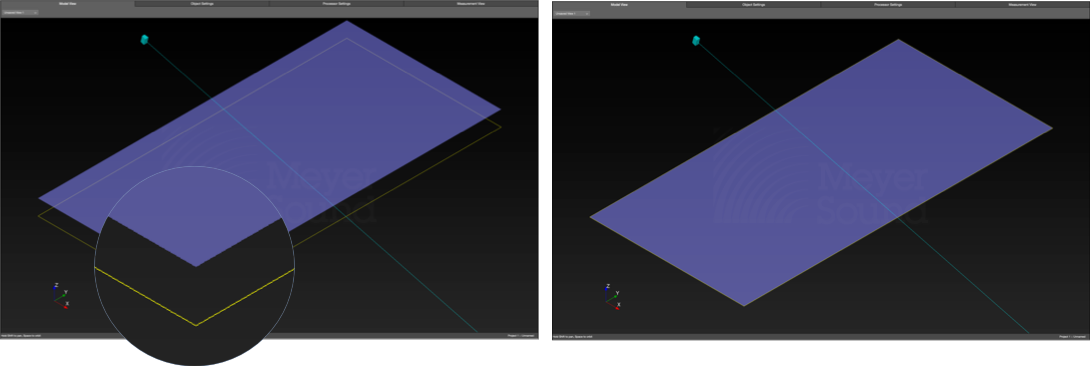Click project name in right window status bar
The width and height of the screenshot is (1090, 366).
[1073, 337]
